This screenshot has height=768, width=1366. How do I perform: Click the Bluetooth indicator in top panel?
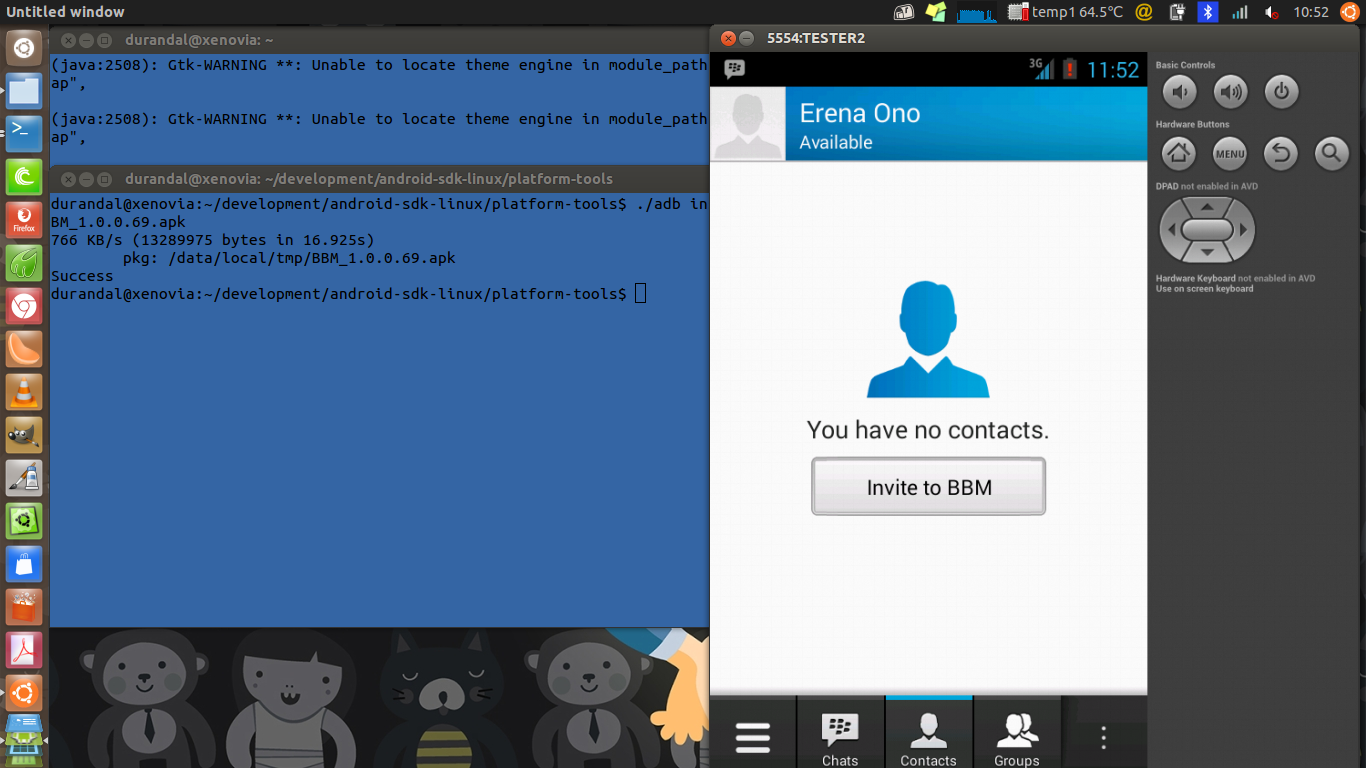coord(1208,12)
